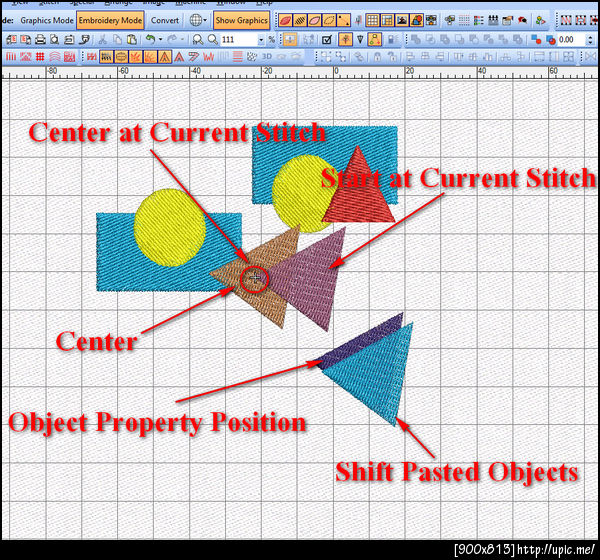Click the new embroidery design icon

[11, 39]
